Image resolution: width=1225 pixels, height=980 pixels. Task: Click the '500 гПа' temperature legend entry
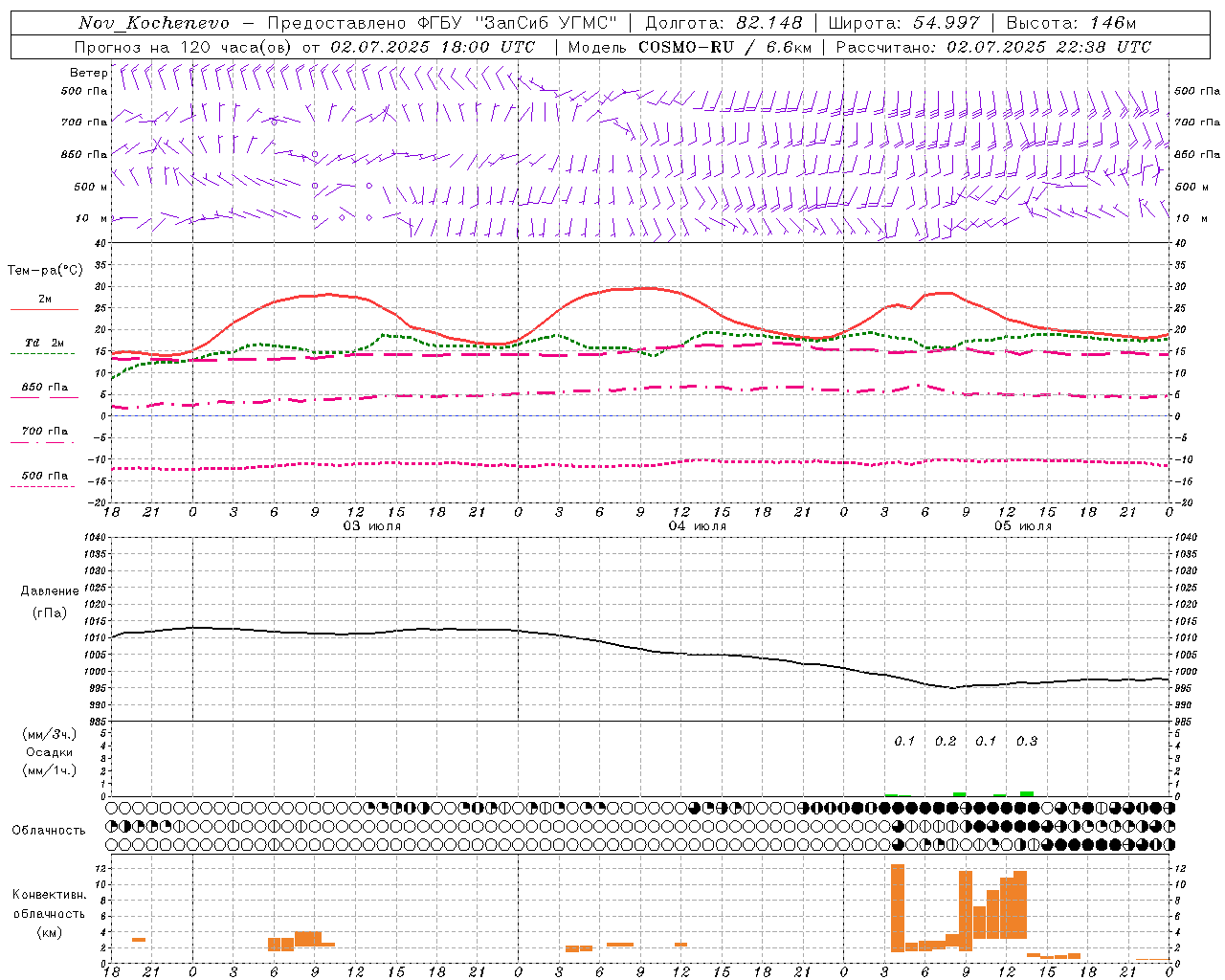pos(45,476)
